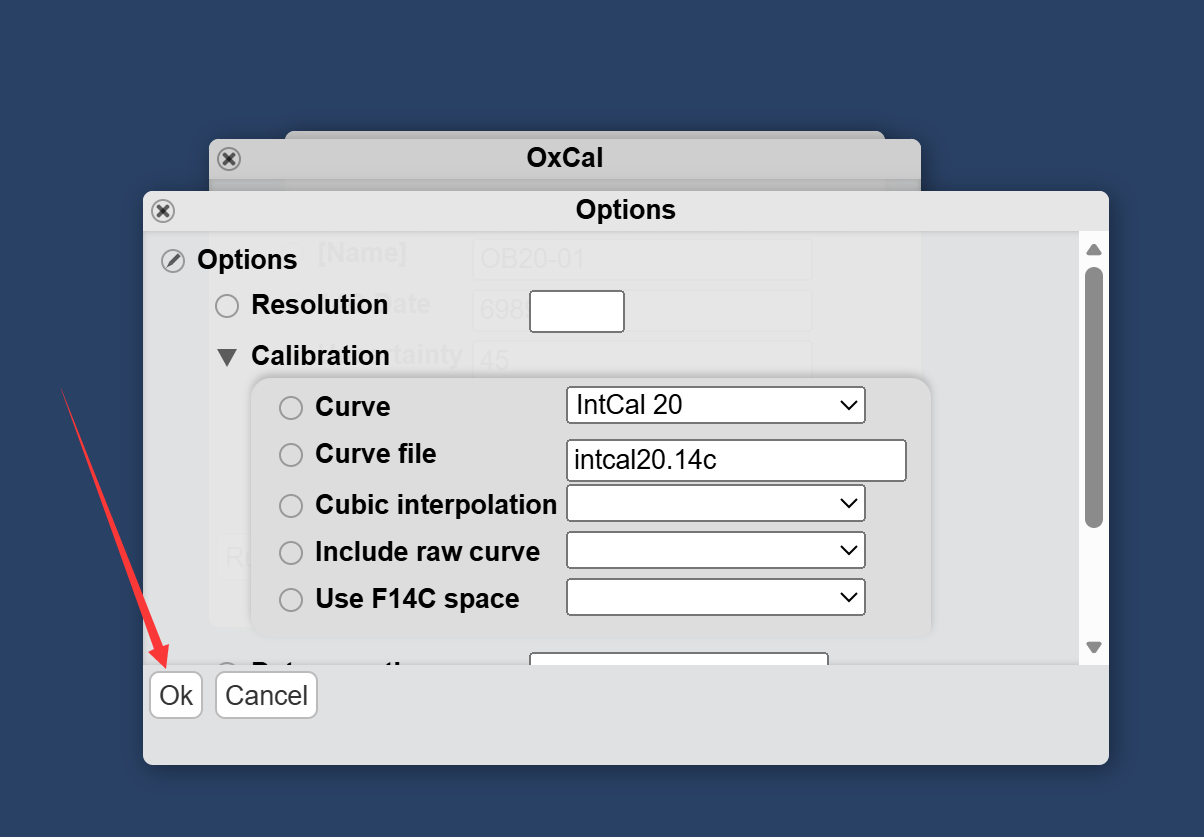Select the Include raw curve radio button
This screenshot has width=1204, height=837.
[x=291, y=553]
